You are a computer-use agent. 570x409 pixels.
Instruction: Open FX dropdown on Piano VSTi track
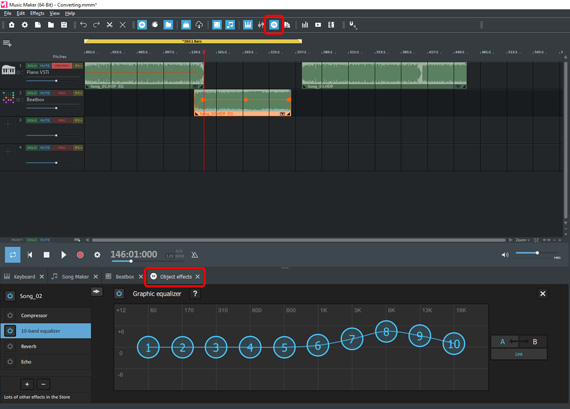click(x=78, y=66)
